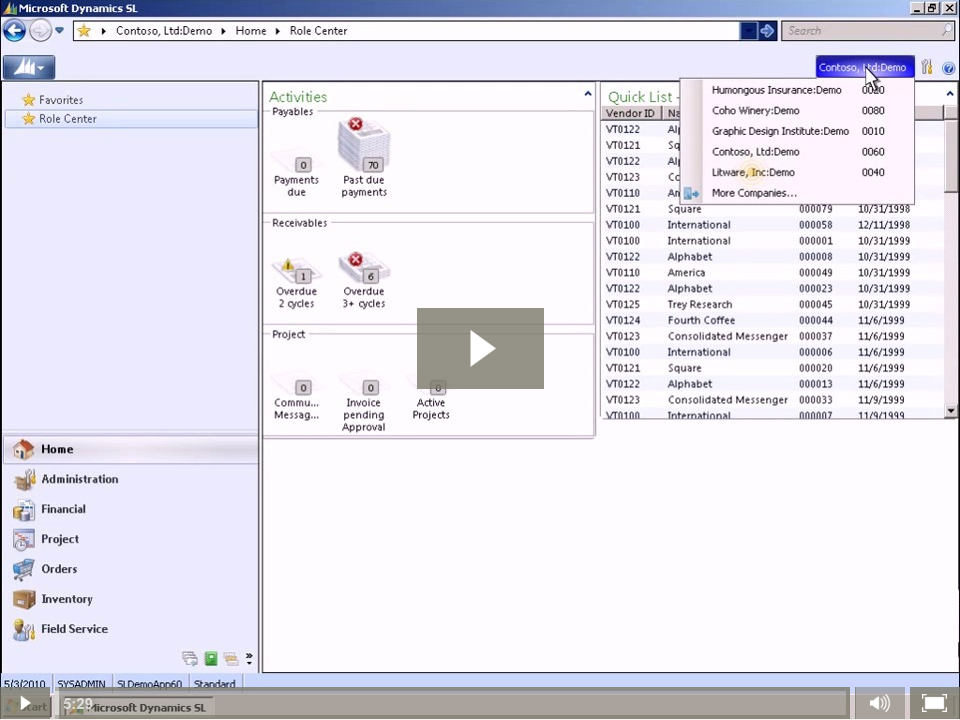Screen dimensions: 960x720
Task: Choose Graphic Design Institute:Demo company
Action: pos(798,131)
